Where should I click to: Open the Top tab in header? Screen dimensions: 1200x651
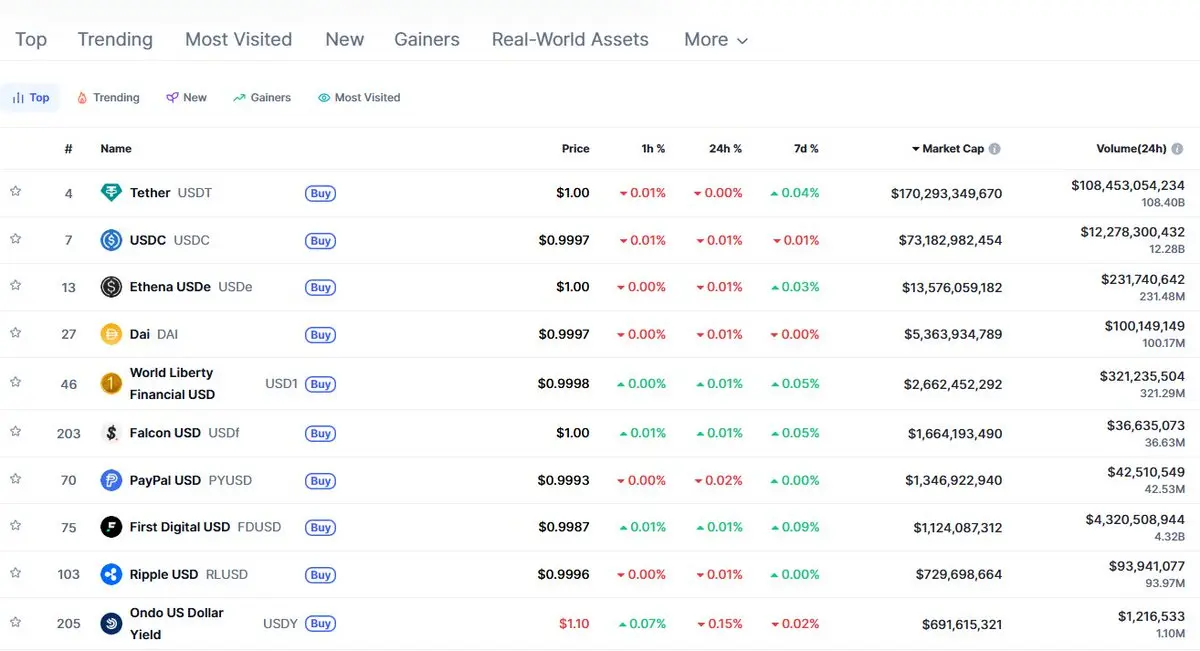tap(31, 40)
